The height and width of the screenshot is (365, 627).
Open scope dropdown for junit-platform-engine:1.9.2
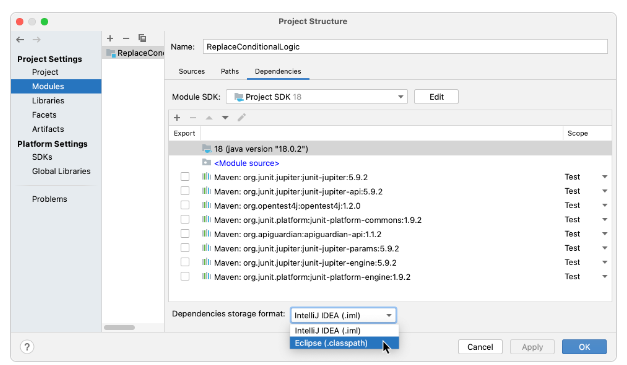pos(605,277)
